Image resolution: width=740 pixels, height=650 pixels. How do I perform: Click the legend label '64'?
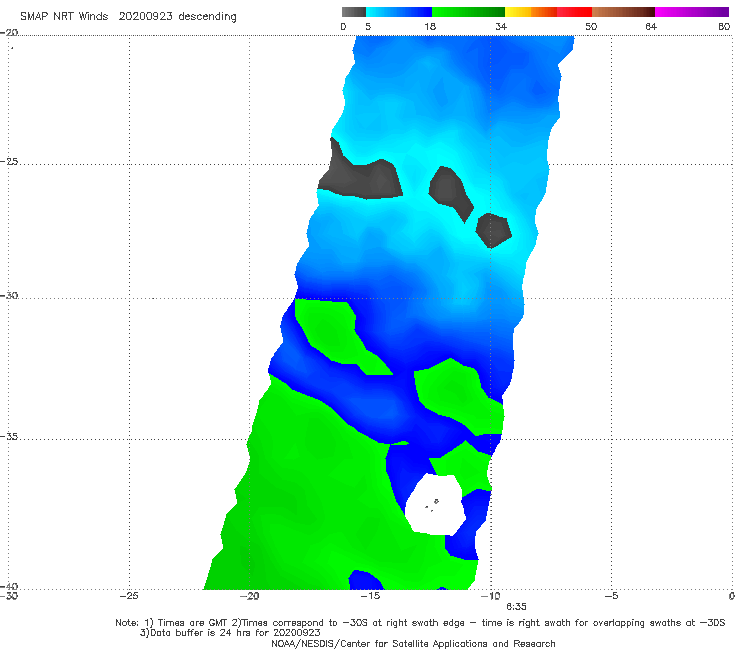(x=651, y=27)
